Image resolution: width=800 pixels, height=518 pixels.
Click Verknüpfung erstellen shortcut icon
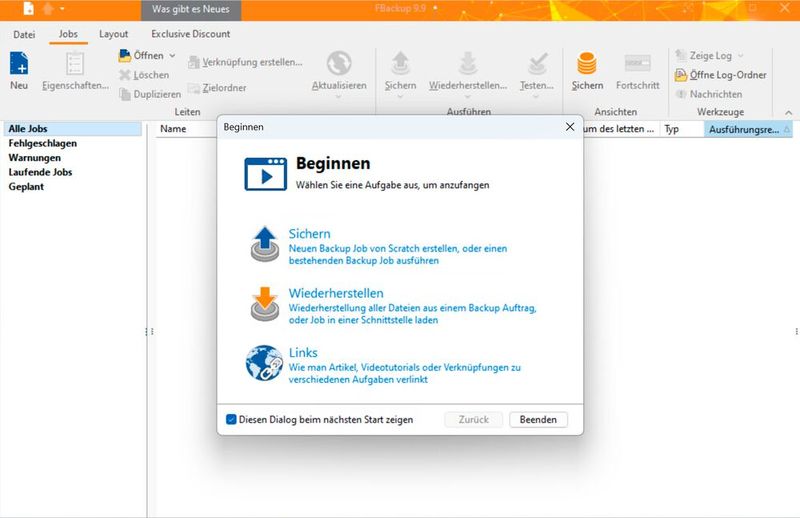coord(193,62)
